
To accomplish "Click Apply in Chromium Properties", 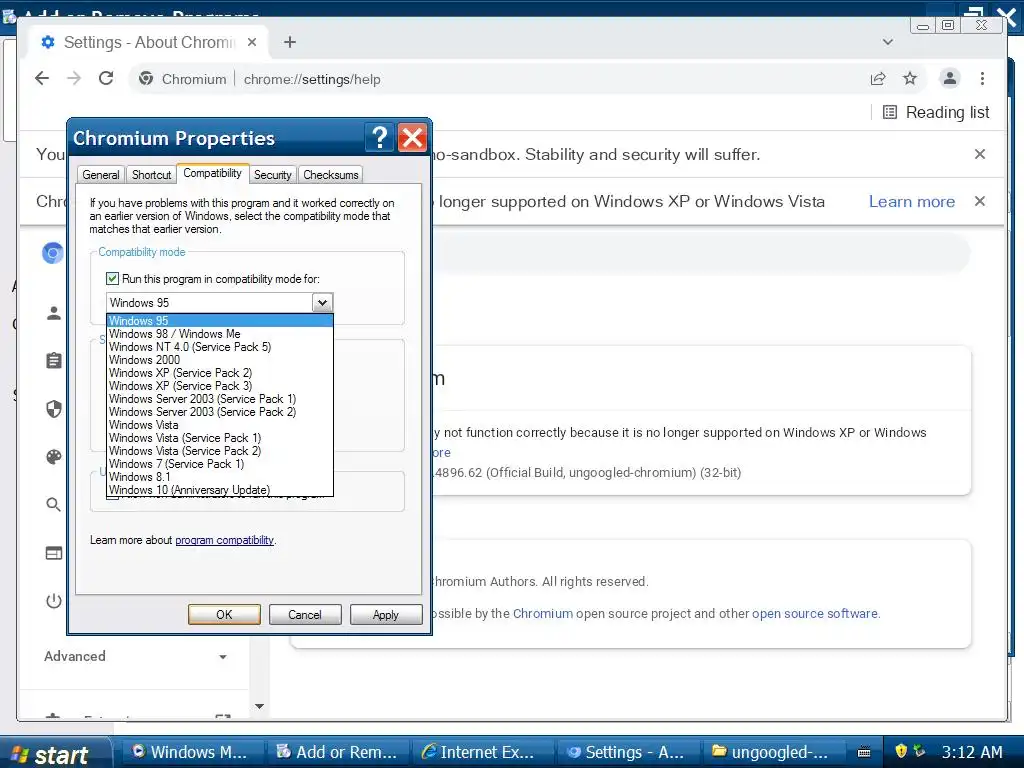I will click(x=386, y=615).
